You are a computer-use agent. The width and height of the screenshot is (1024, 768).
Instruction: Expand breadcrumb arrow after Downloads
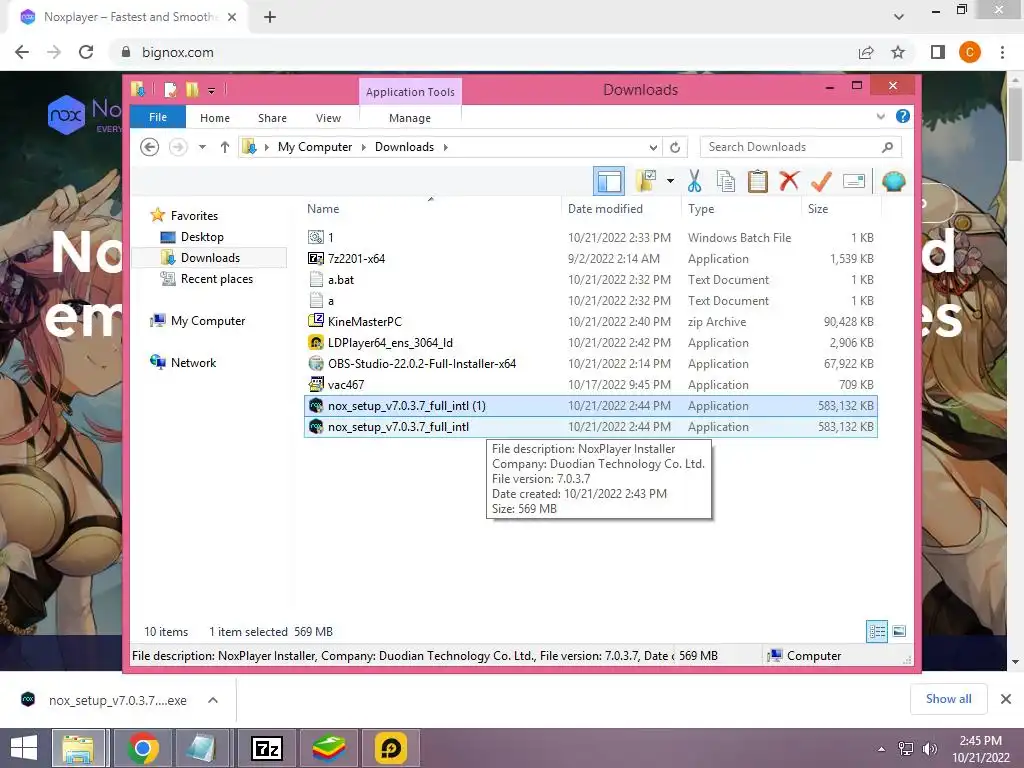pyautogui.click(x=445, y=147)
